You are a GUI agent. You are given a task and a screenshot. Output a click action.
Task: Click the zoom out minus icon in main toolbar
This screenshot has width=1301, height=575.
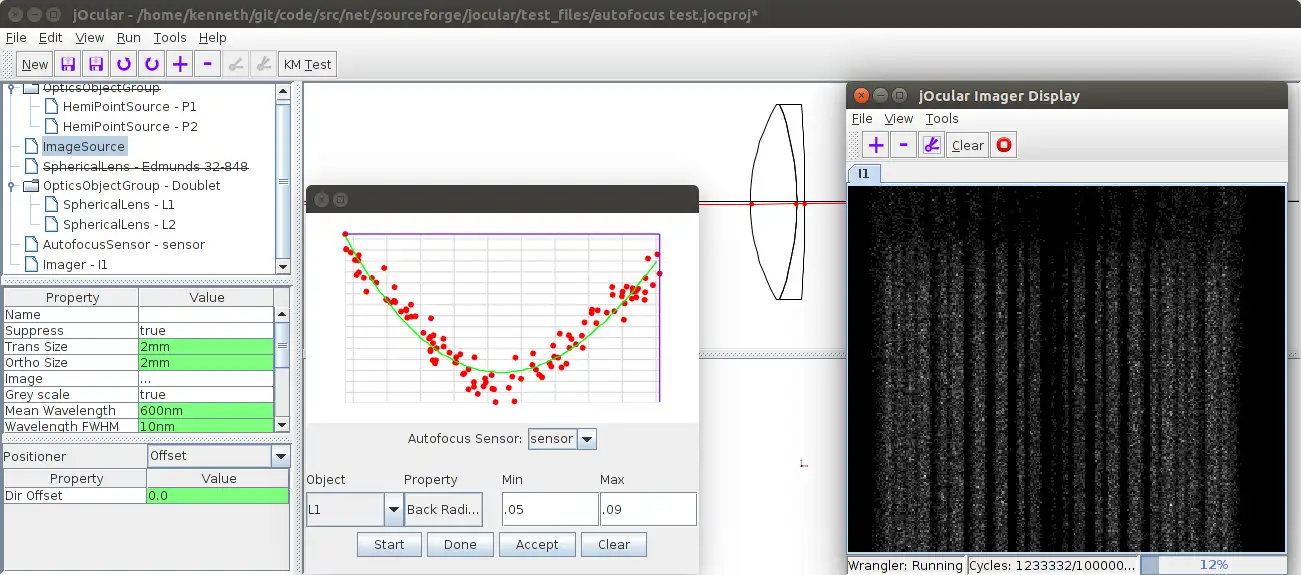pos(207,64)
